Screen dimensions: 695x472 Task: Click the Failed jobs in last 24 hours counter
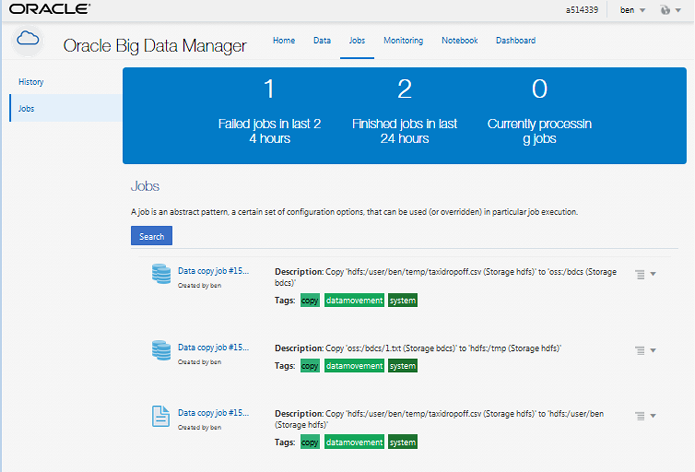[269, 111]
